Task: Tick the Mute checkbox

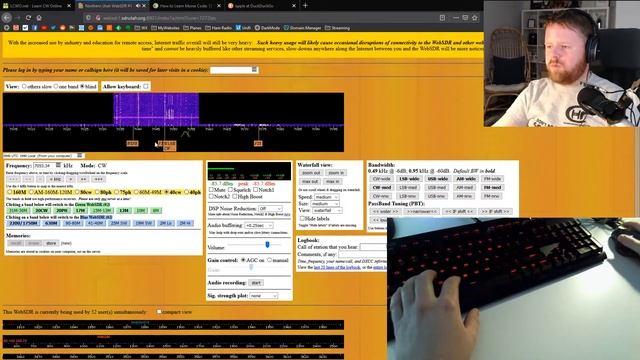Action: point(211,190)
